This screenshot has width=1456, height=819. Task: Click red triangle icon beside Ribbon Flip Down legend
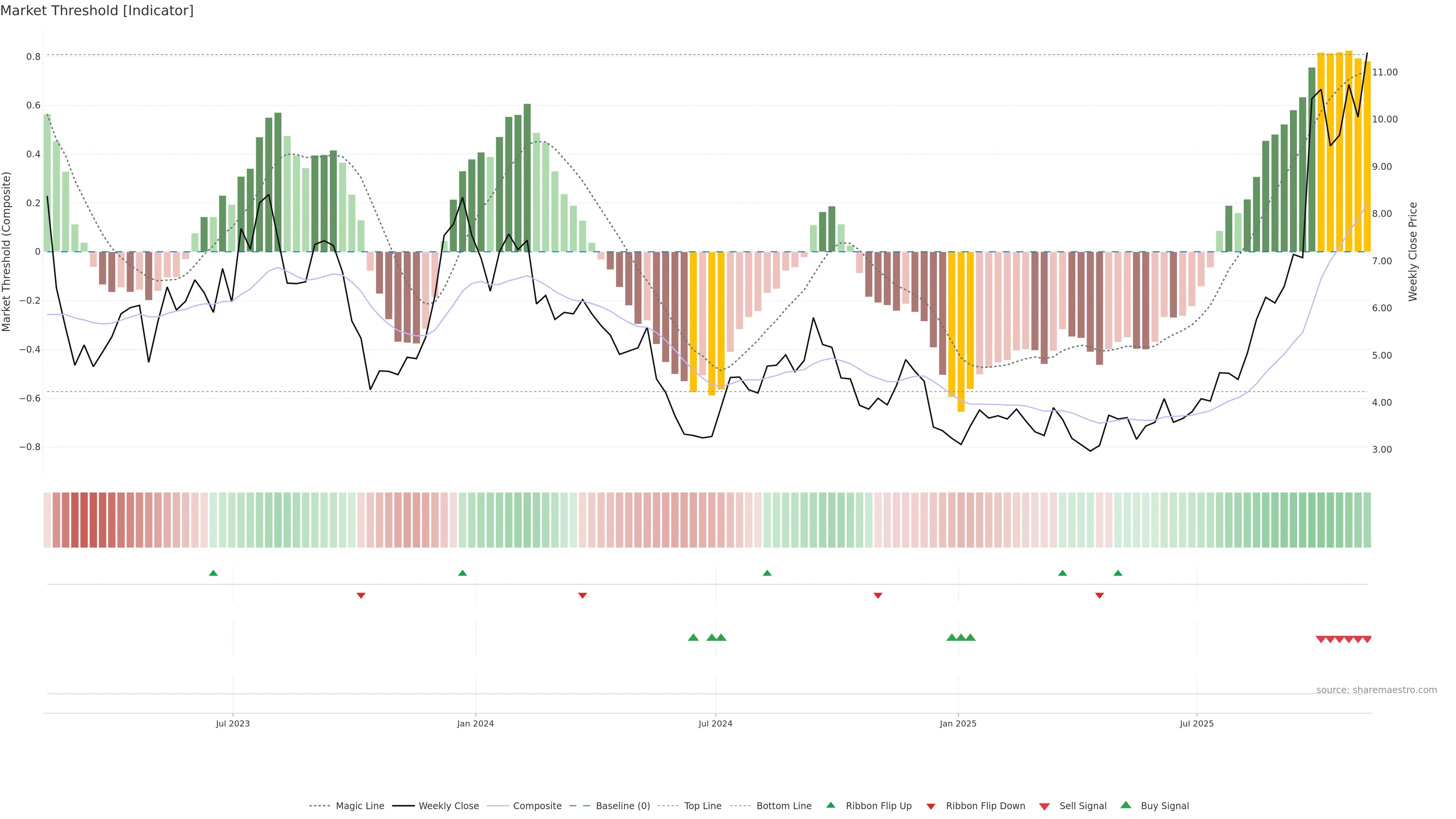pyautogui.click(x=930, y=806)
